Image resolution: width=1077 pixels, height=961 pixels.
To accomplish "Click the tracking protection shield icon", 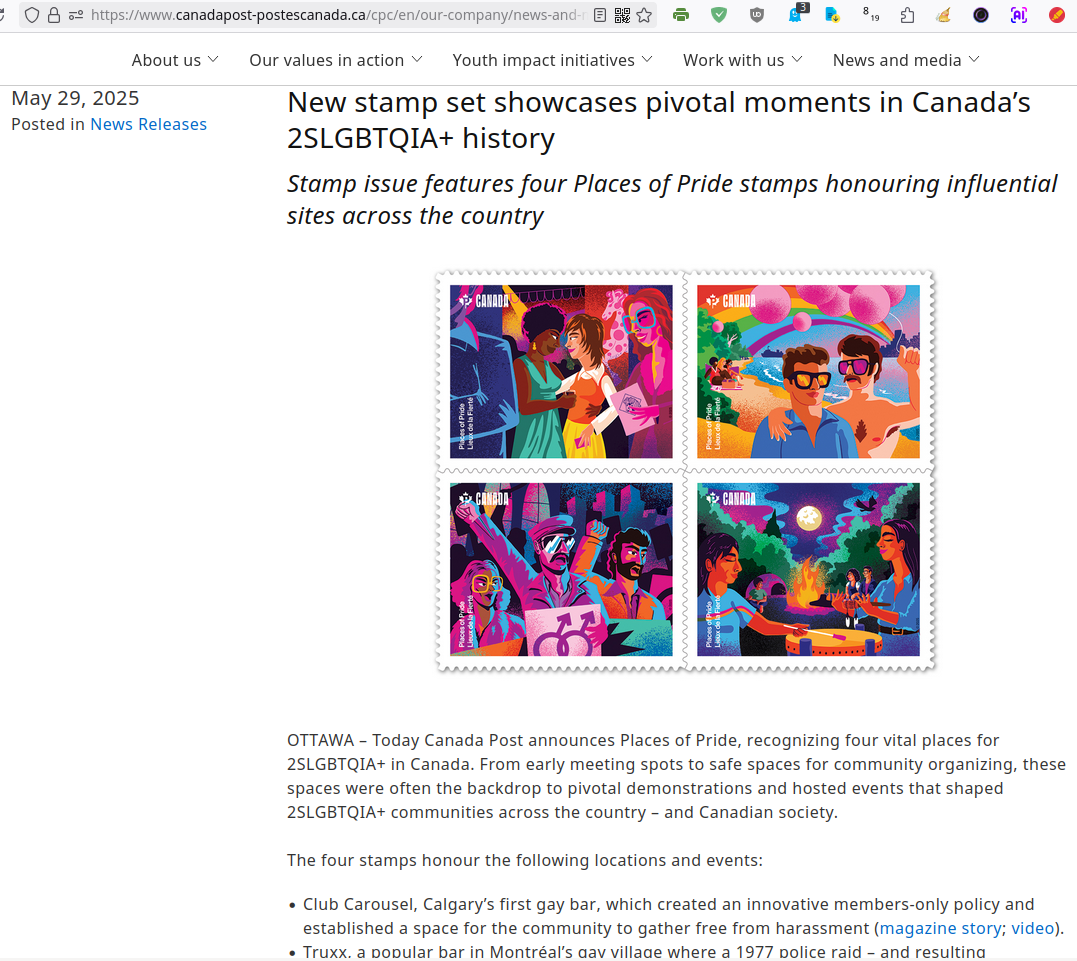I will tap(32, 15).
